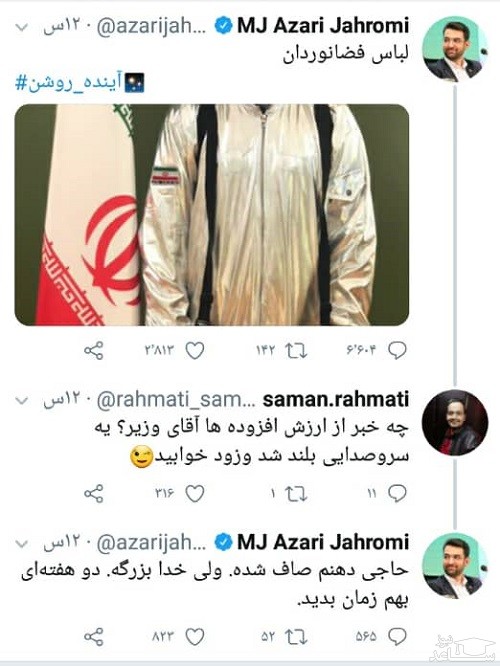500x666 pixels.
Task: Open chevron menu on saman.rahmati's tweet
Action: click(x=22, y=400)
